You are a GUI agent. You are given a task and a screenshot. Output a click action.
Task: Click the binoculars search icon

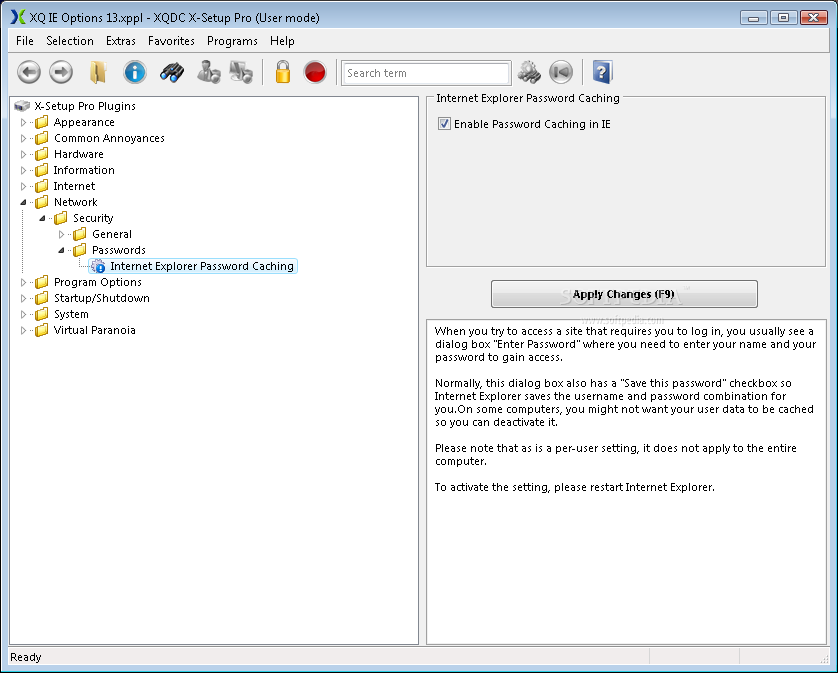pos(172,72)
